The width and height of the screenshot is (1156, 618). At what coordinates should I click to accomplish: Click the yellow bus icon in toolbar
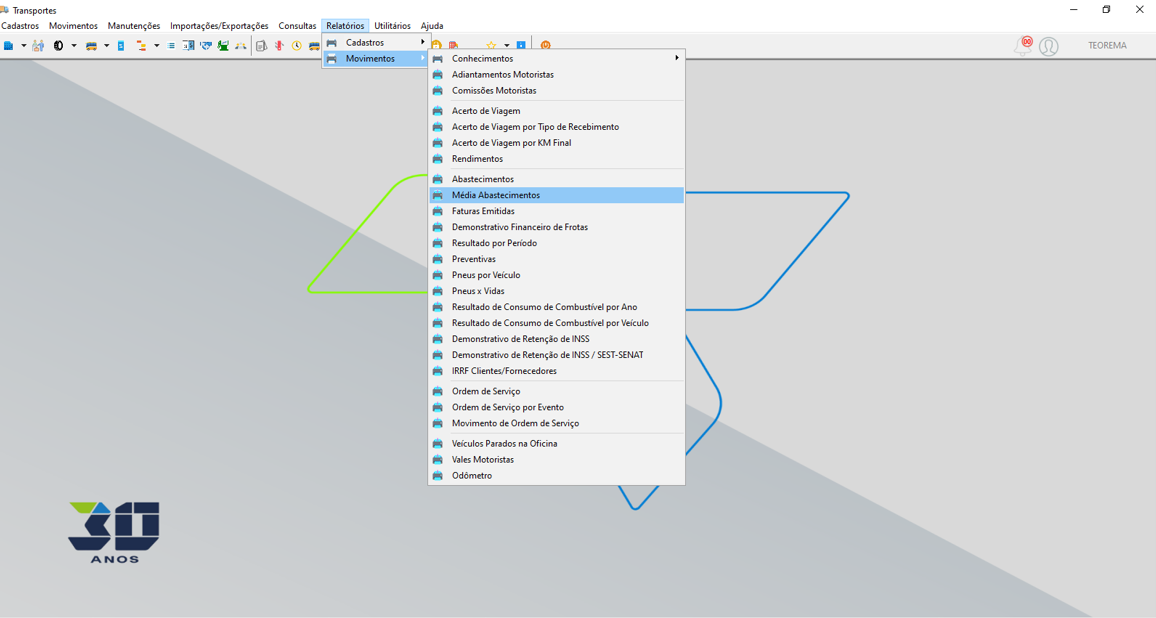click(91, 46)
